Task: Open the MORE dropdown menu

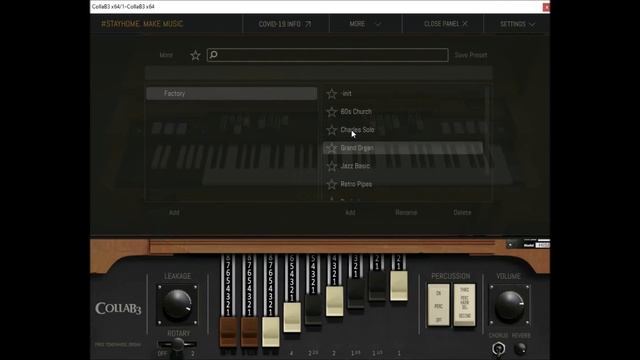Action: [x=365, y=24]
